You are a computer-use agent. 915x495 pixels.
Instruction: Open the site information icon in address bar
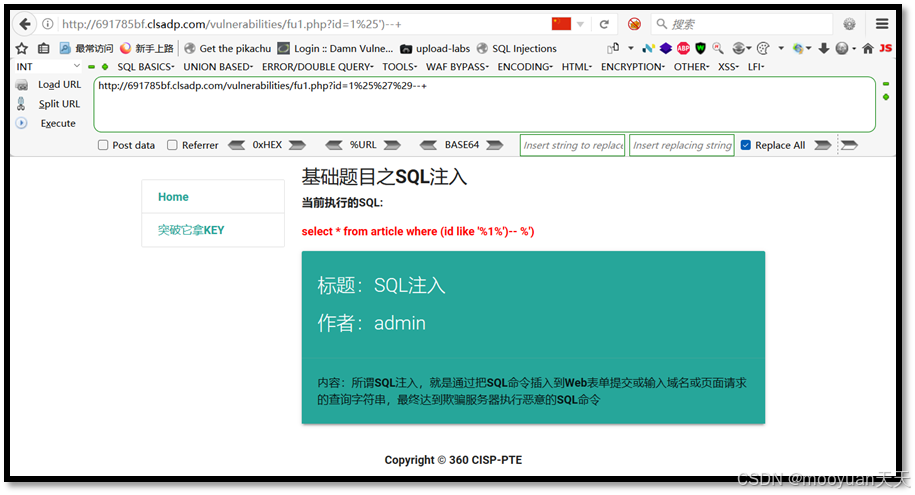(x=48, y=24)
